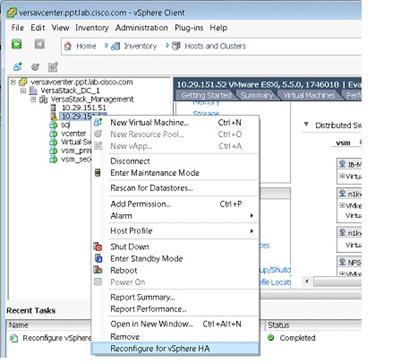Screen dimensions: 418x364
Task: Select host 10.29.151.51 in tree
Action: [x=84, y=108]
